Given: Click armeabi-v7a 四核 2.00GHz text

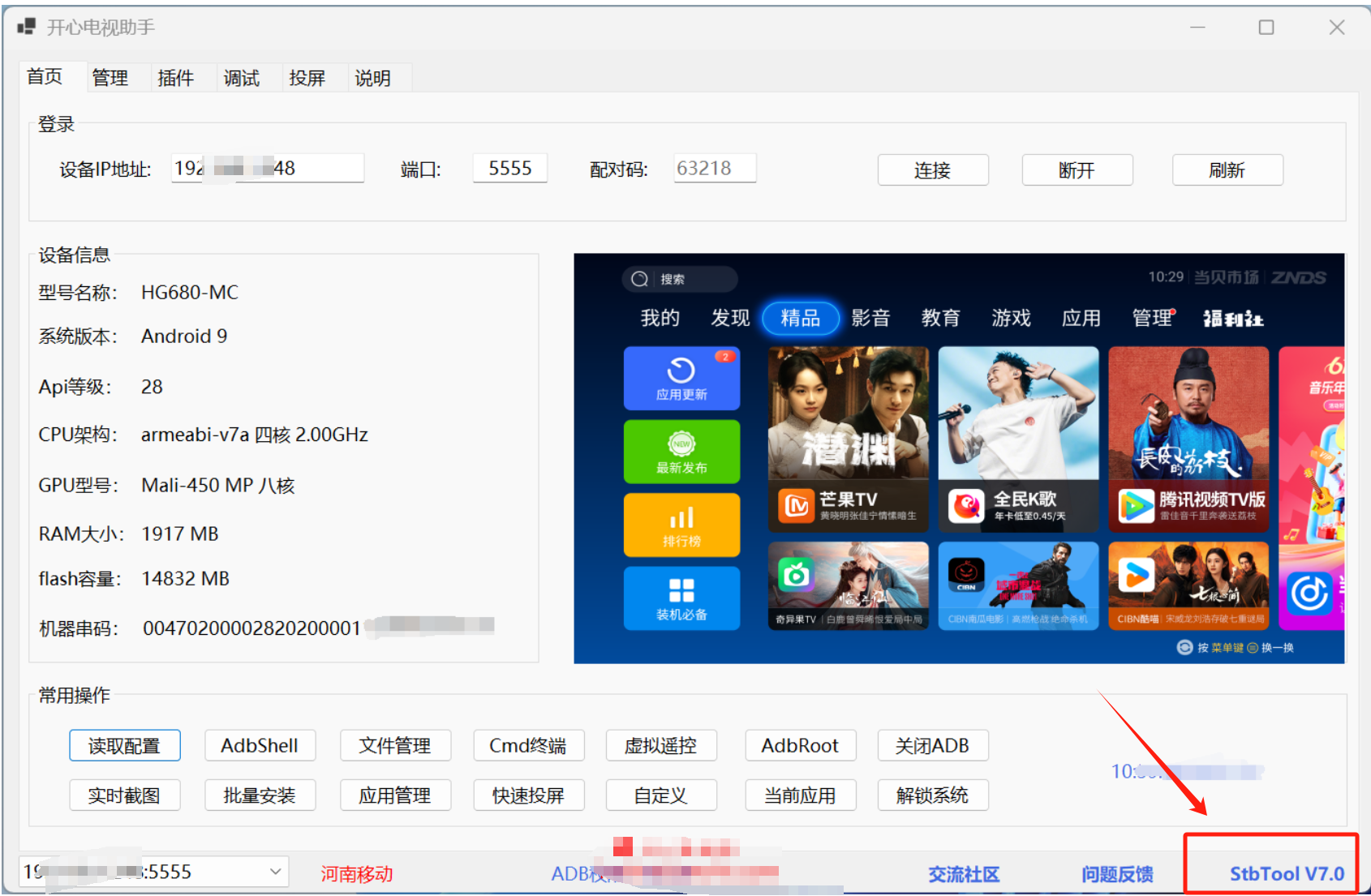Looking at the screenshot, I should [255, 435].
